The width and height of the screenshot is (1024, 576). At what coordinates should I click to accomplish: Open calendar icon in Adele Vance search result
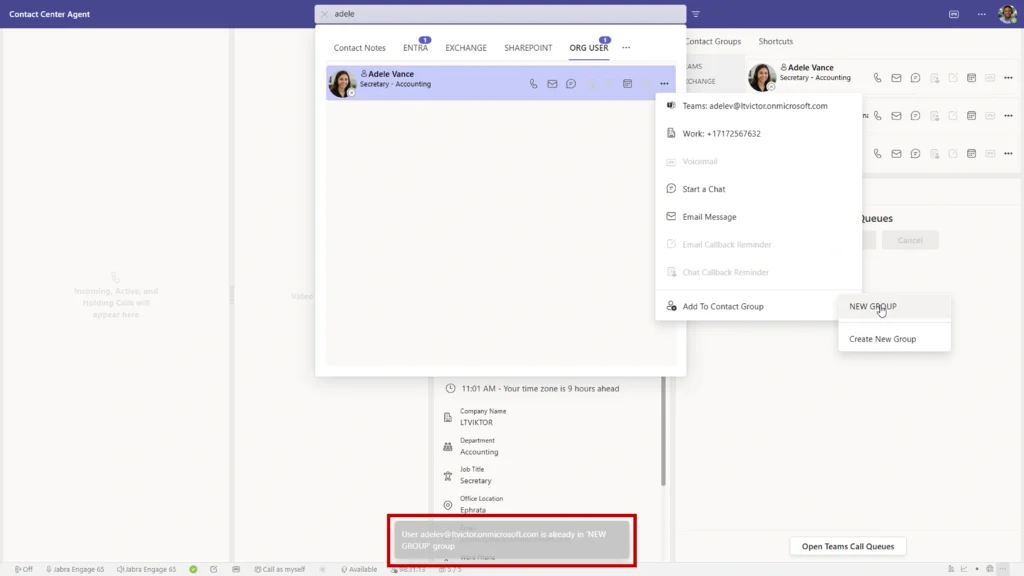pos(628,84)
